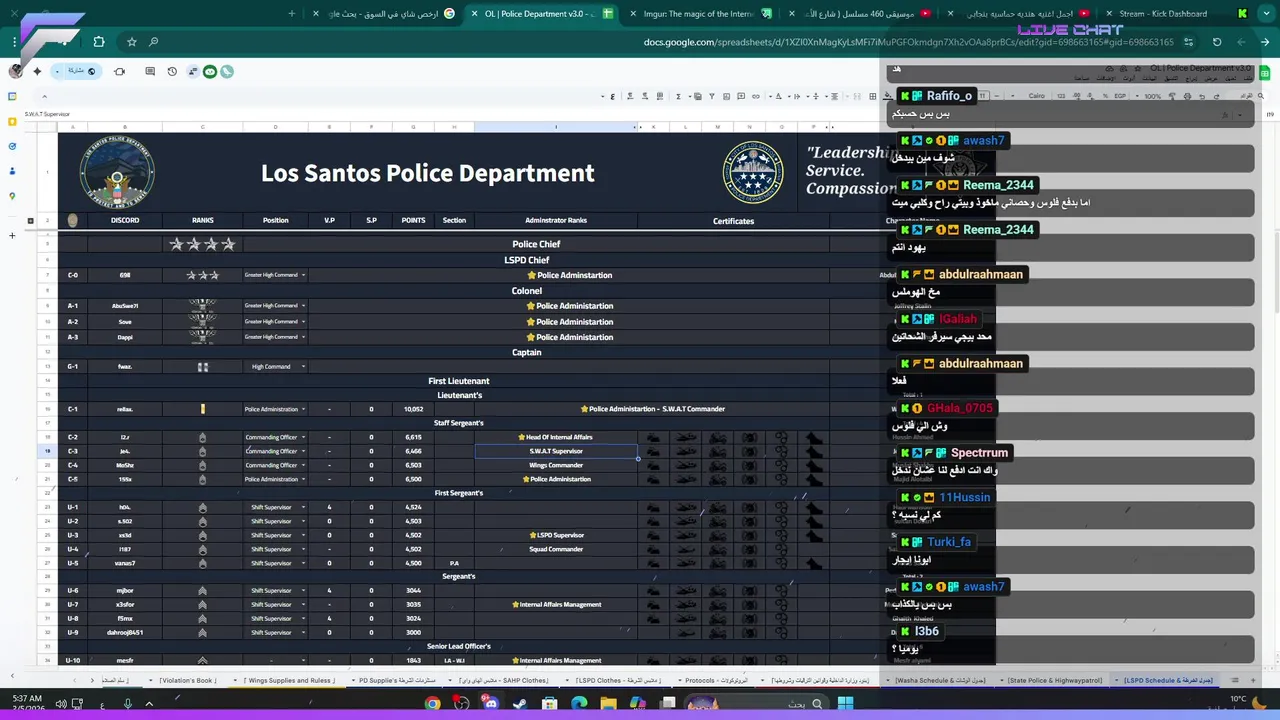Open the Chrome three-dot menu
The height and width of the screenshot is (720, 1280).
coord(16,42)
